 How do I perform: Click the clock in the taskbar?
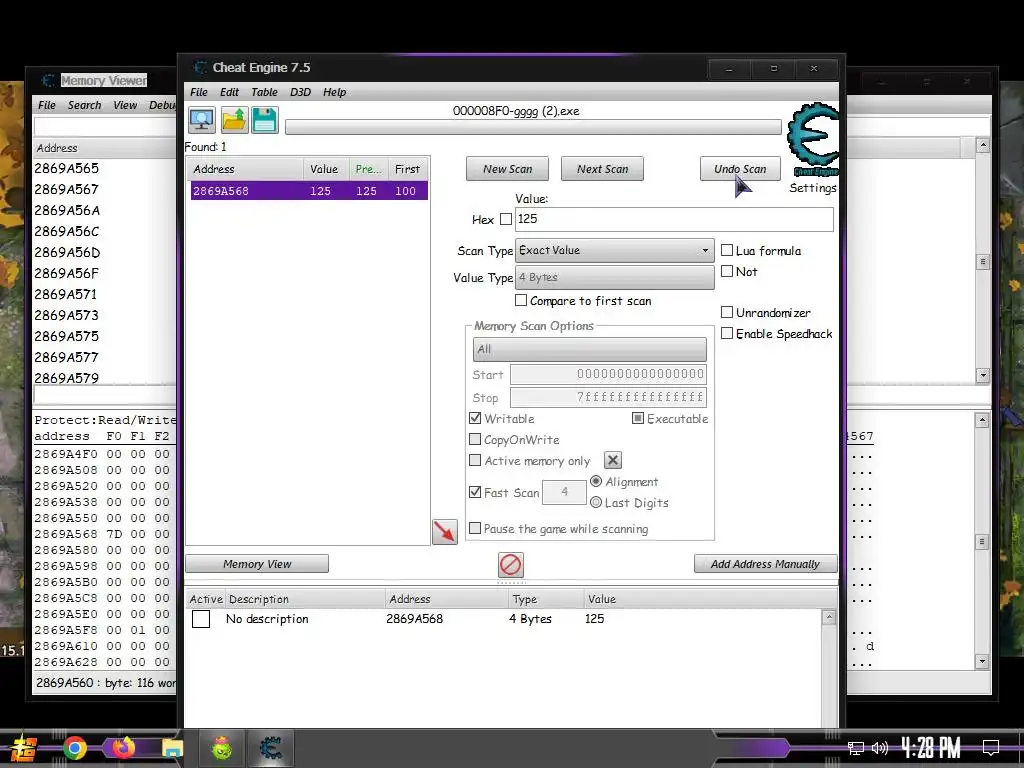click(x=931, y=748)
